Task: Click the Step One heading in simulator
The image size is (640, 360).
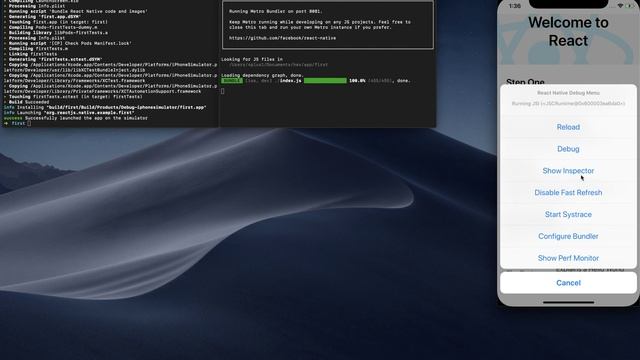Action: tap(525, 82)
